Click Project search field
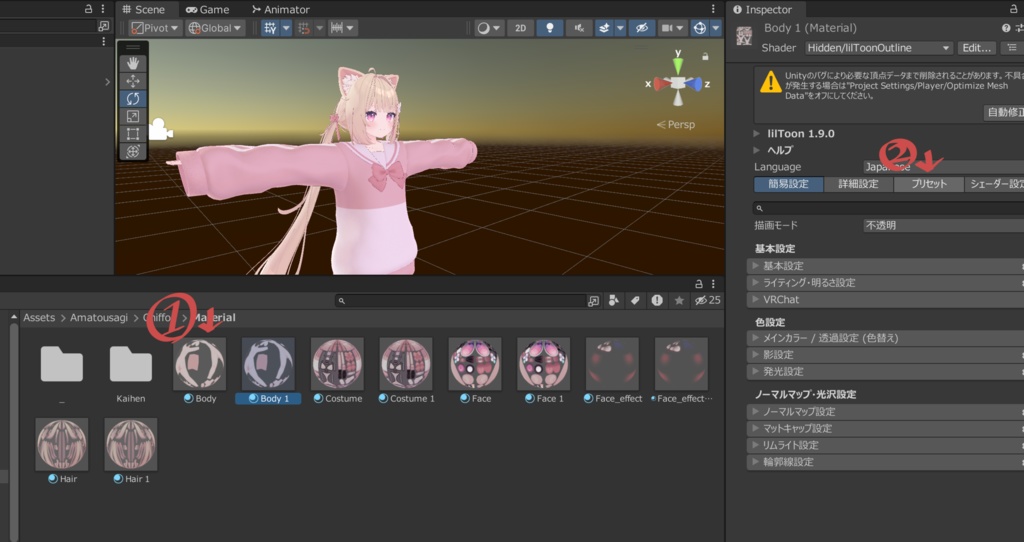Image resolution: width=1024 pixels, height=542 pixels. coord(460,300)
